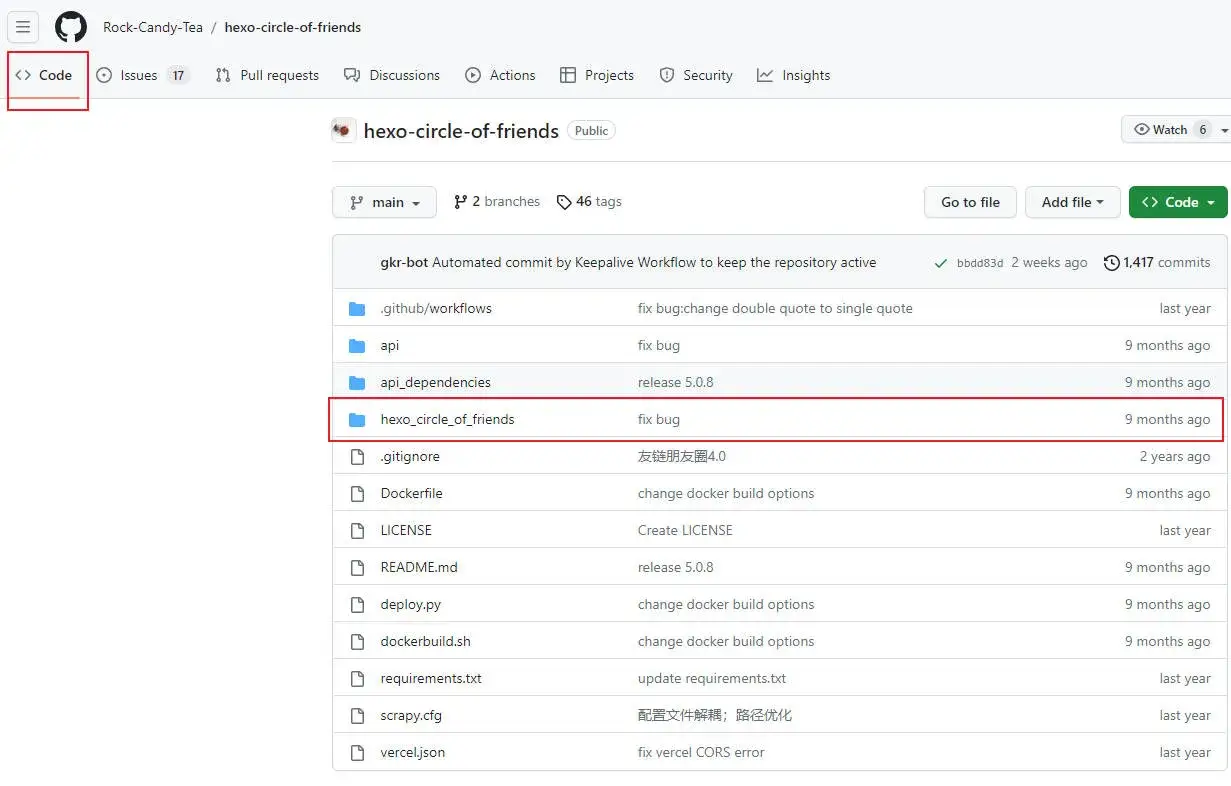Screen dimensions: 1231x786
Task: Click the file icon beside dockerbuild.sh
Action: point(357,642)
